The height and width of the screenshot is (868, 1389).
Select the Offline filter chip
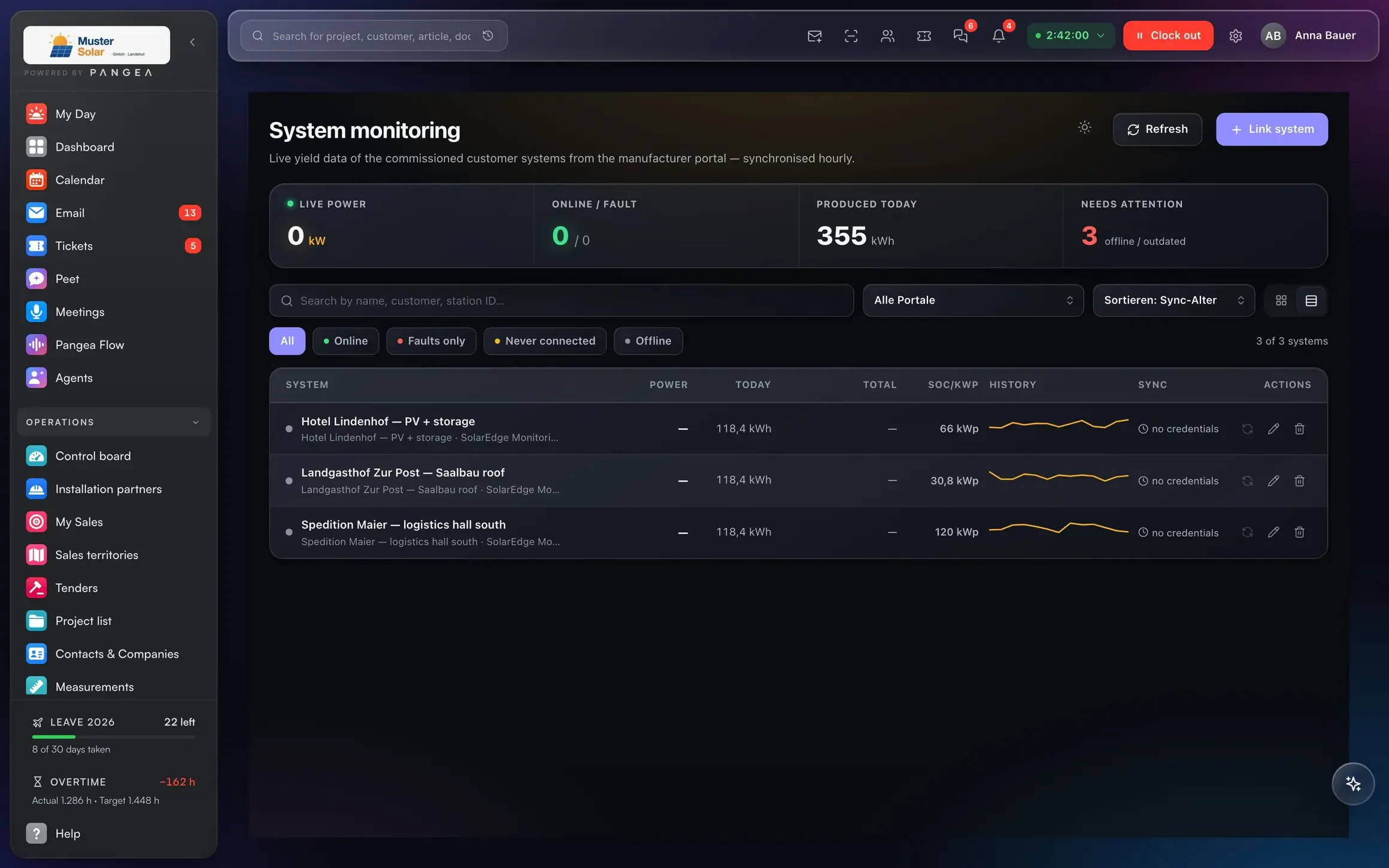pos(648,341)
